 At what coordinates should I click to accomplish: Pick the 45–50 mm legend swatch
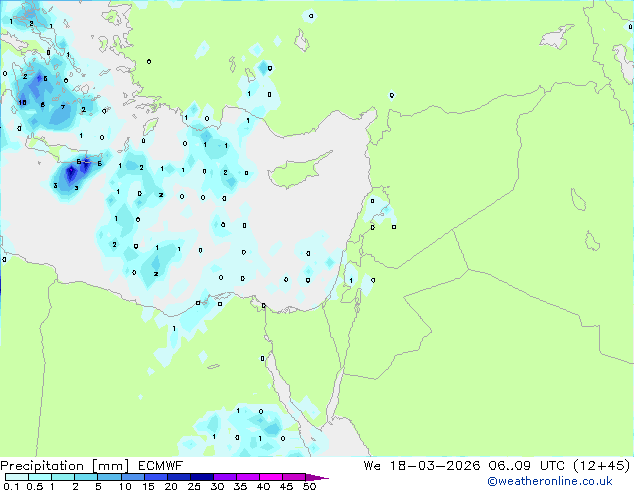click(x=294, y=477)
